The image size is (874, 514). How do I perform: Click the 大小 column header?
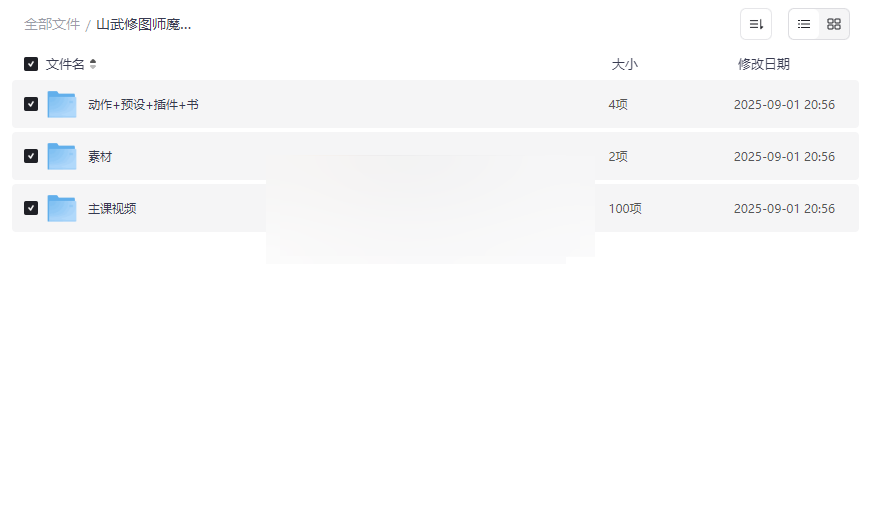pyautogui.click(x=624, y=64)
